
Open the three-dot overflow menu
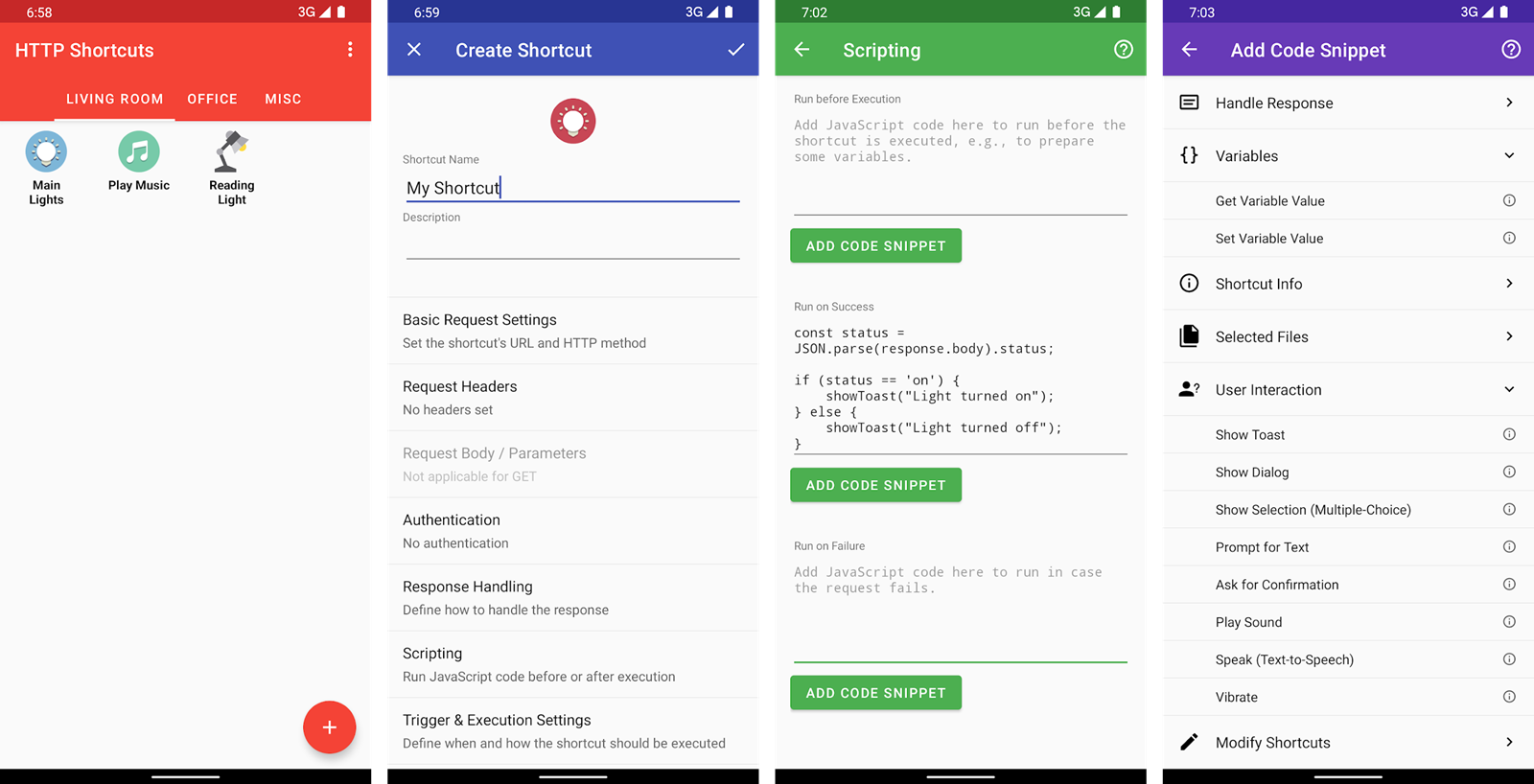click(x=350, y=50)
